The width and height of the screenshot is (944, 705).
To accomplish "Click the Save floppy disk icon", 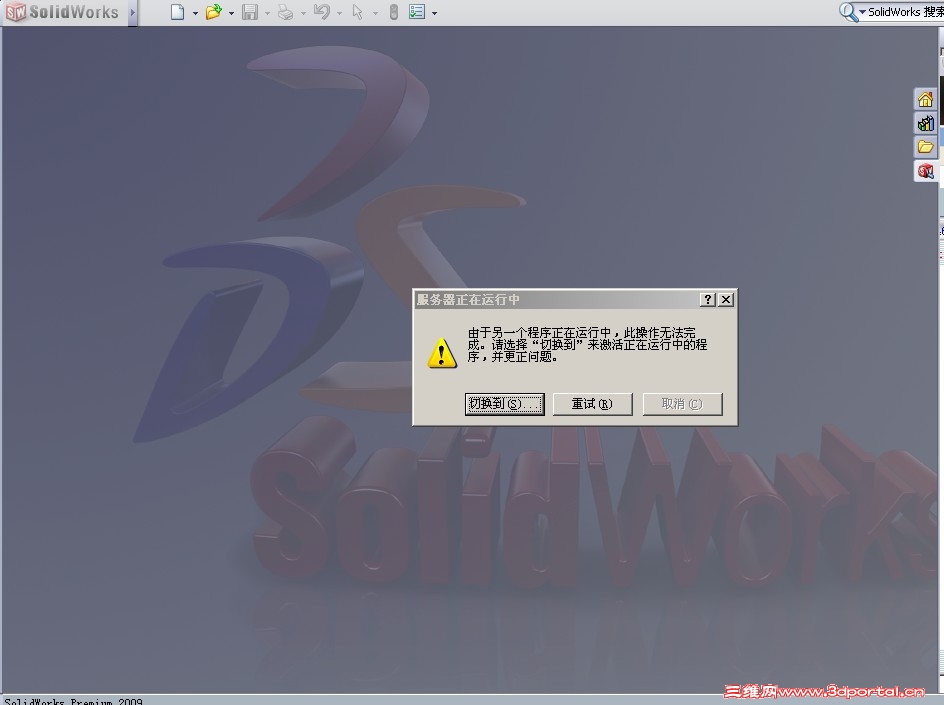I will (249, 12).
